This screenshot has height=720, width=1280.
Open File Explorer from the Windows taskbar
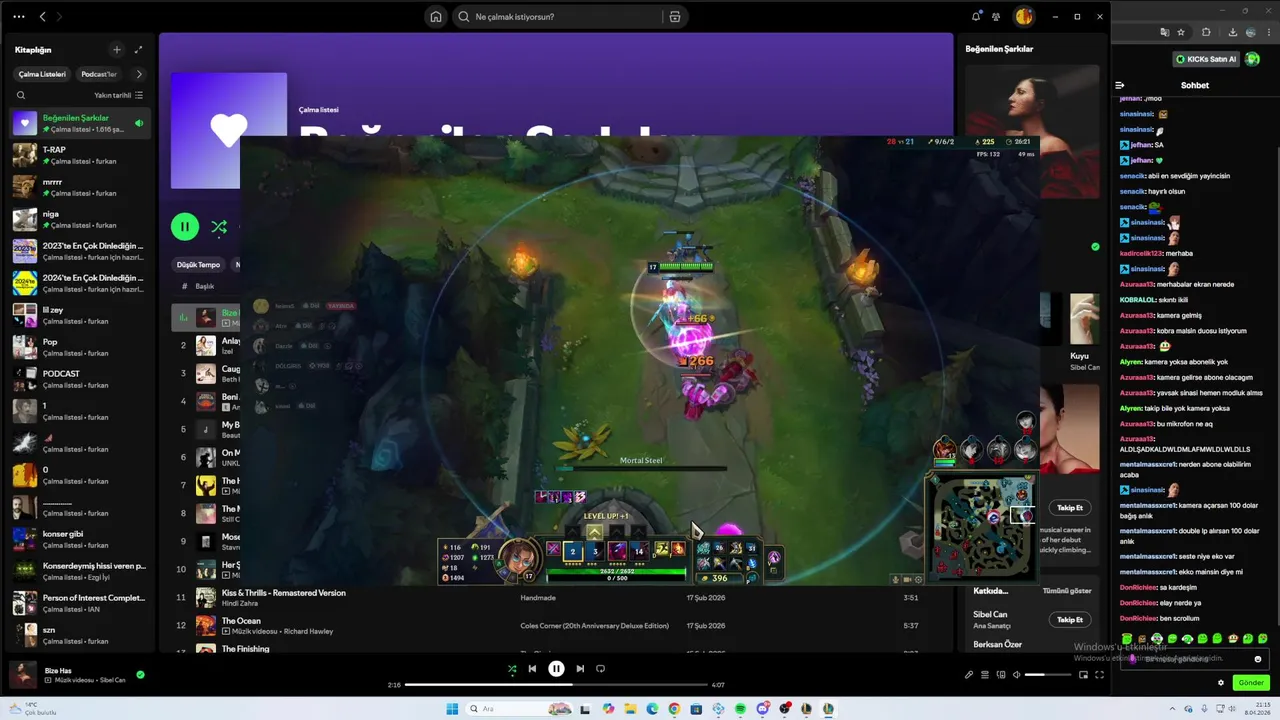click(x=630, y=709)
